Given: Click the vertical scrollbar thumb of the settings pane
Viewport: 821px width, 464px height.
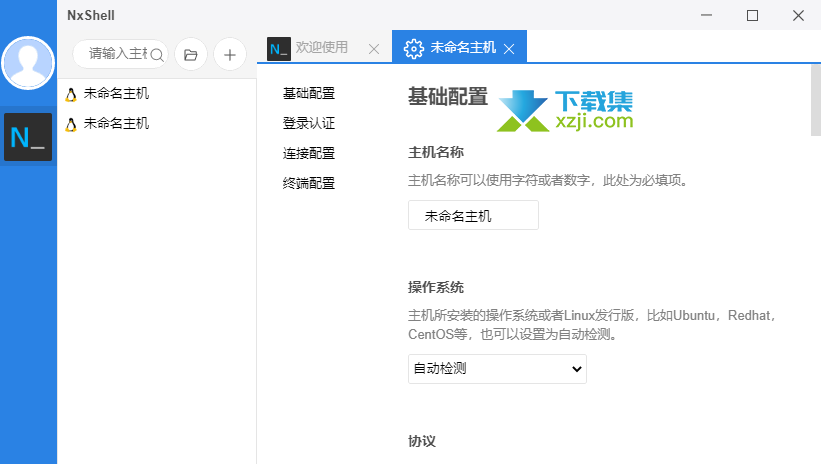Looking at the screenshot, I should 816,100.
